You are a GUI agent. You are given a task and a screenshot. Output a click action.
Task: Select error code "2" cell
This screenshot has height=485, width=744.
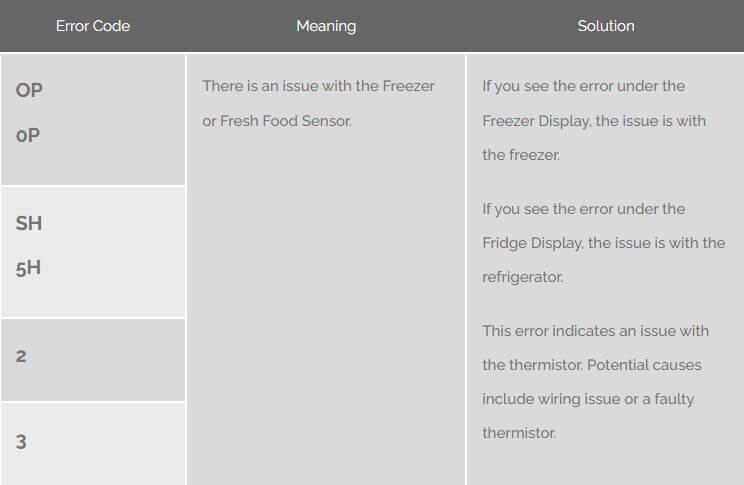click(x=21, y=356)
